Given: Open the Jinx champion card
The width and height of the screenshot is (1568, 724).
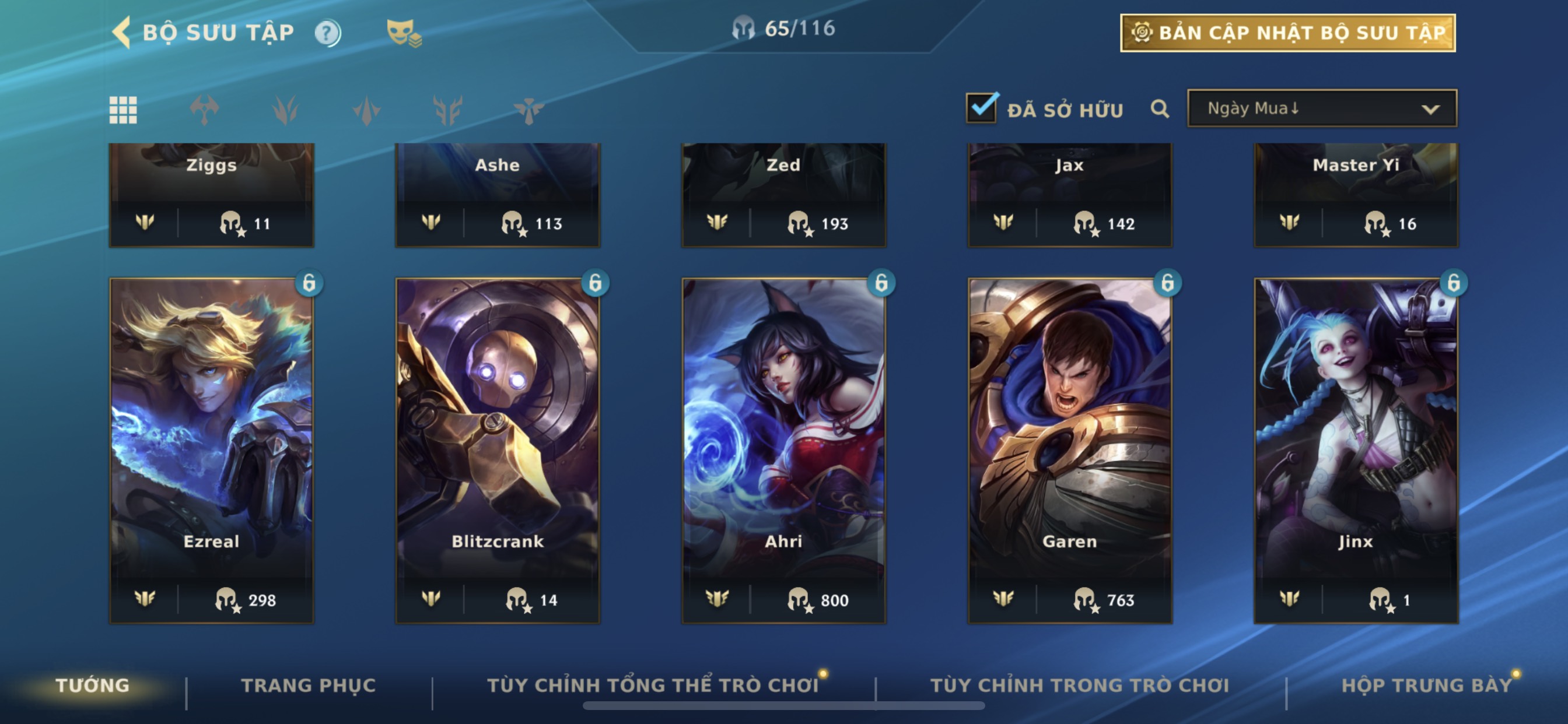Looking at the screenshot, I should 1356,450.
